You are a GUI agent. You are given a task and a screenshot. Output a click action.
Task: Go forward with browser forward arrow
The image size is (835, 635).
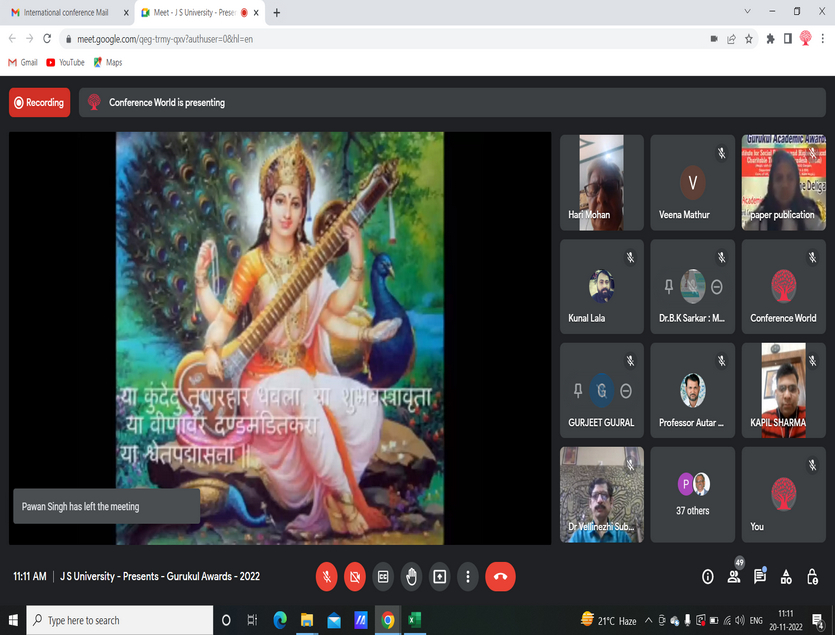click(29, 38)
